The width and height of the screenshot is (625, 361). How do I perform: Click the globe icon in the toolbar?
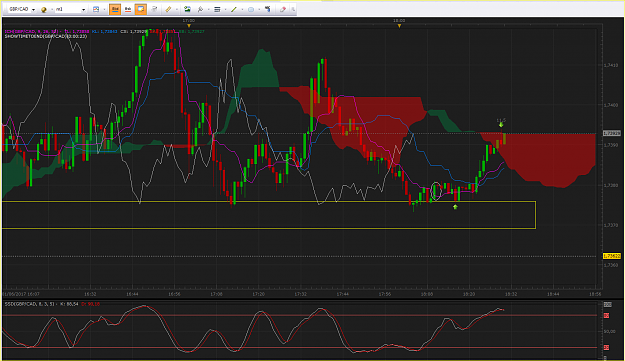[x=44, y=10]
